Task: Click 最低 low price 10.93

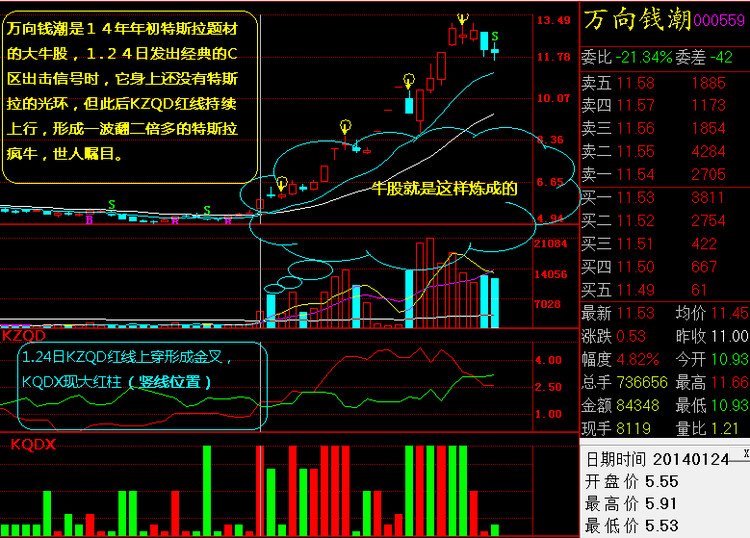Action: pyautogui.click(x=730, y=406)
